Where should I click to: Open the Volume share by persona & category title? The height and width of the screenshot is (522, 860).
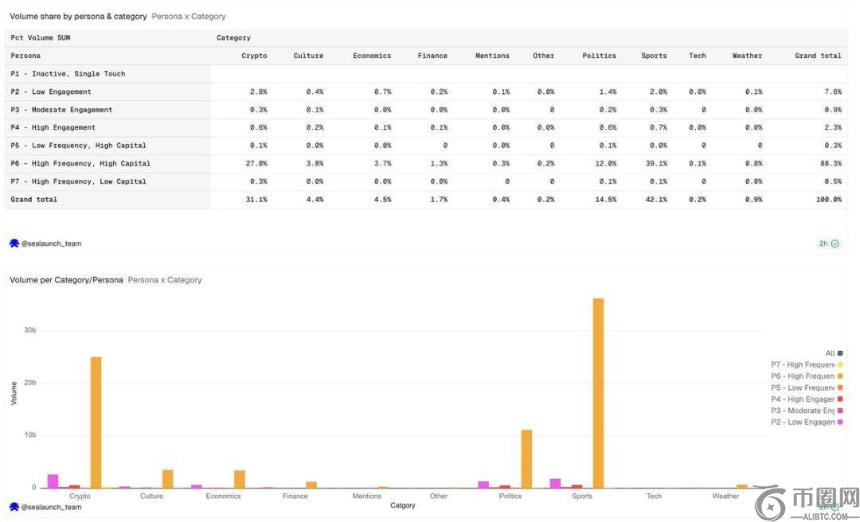coord(78,17)
